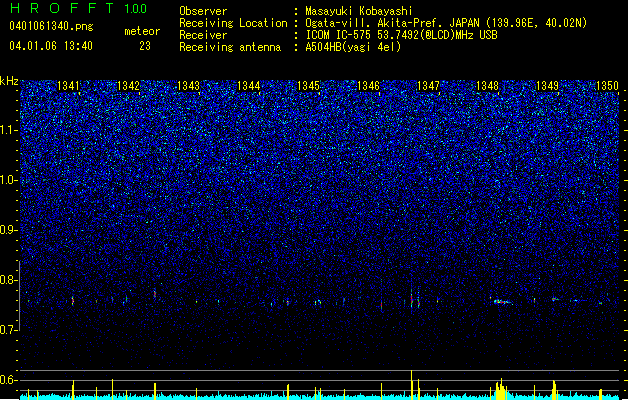Click the receiver ICOM IC-575 text
This screenshot has height=400, width=629.
coord(401,35)
